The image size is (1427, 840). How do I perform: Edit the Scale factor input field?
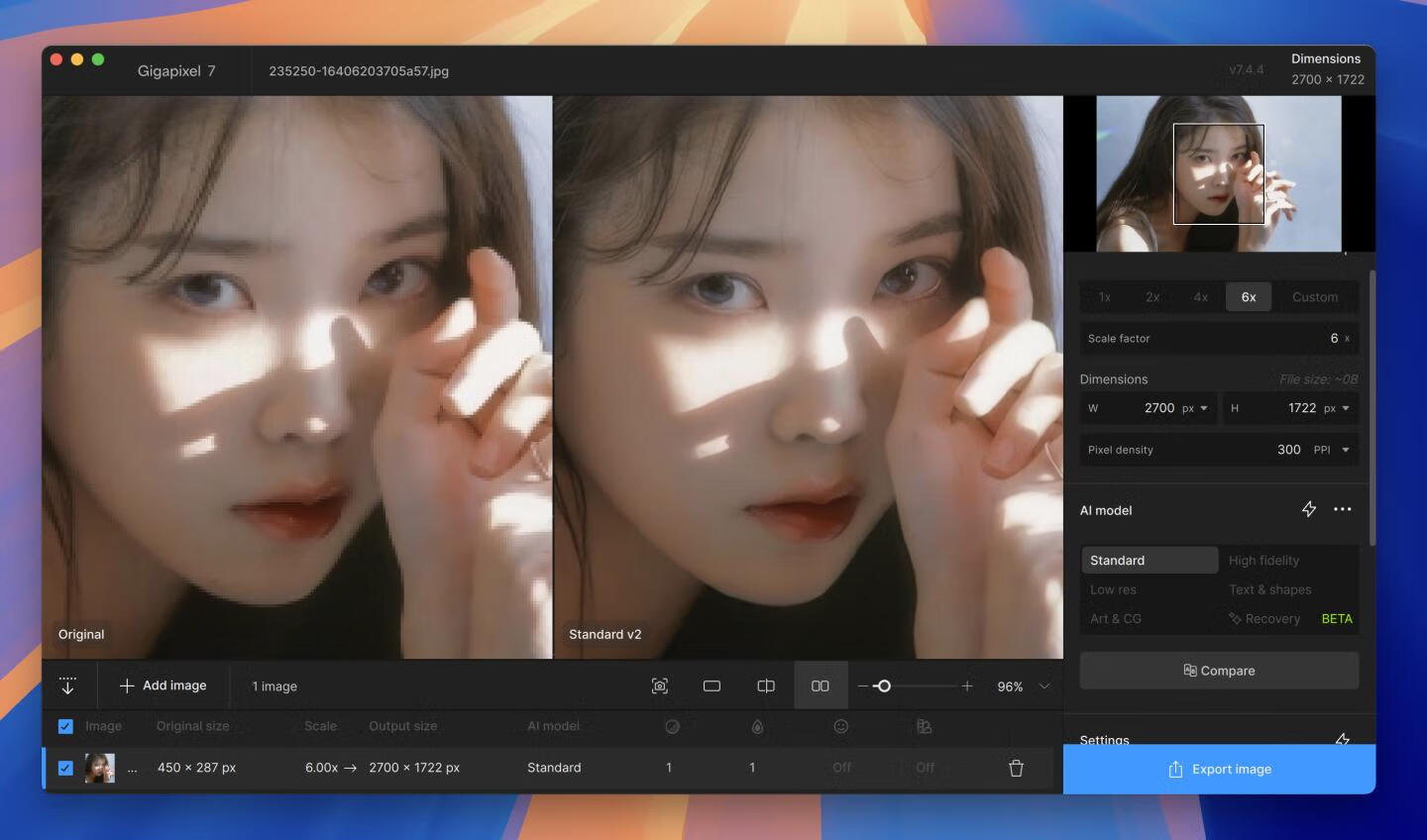(1219, 338)
